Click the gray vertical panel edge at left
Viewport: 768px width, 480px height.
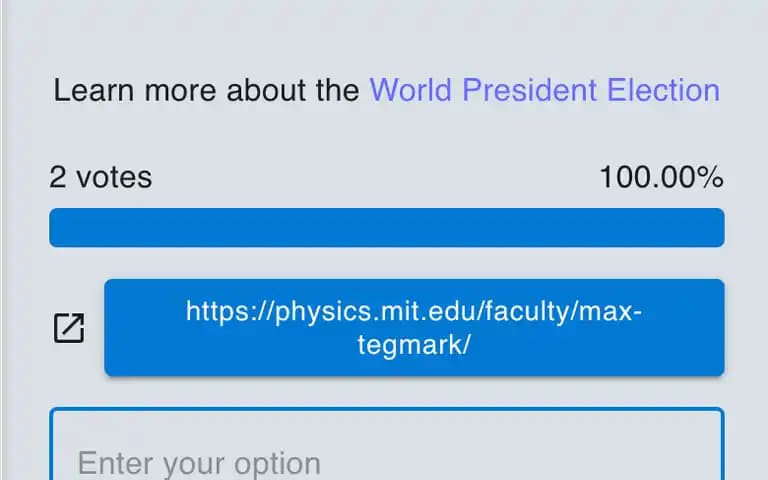pyautogui.click(x=1, y=240)
